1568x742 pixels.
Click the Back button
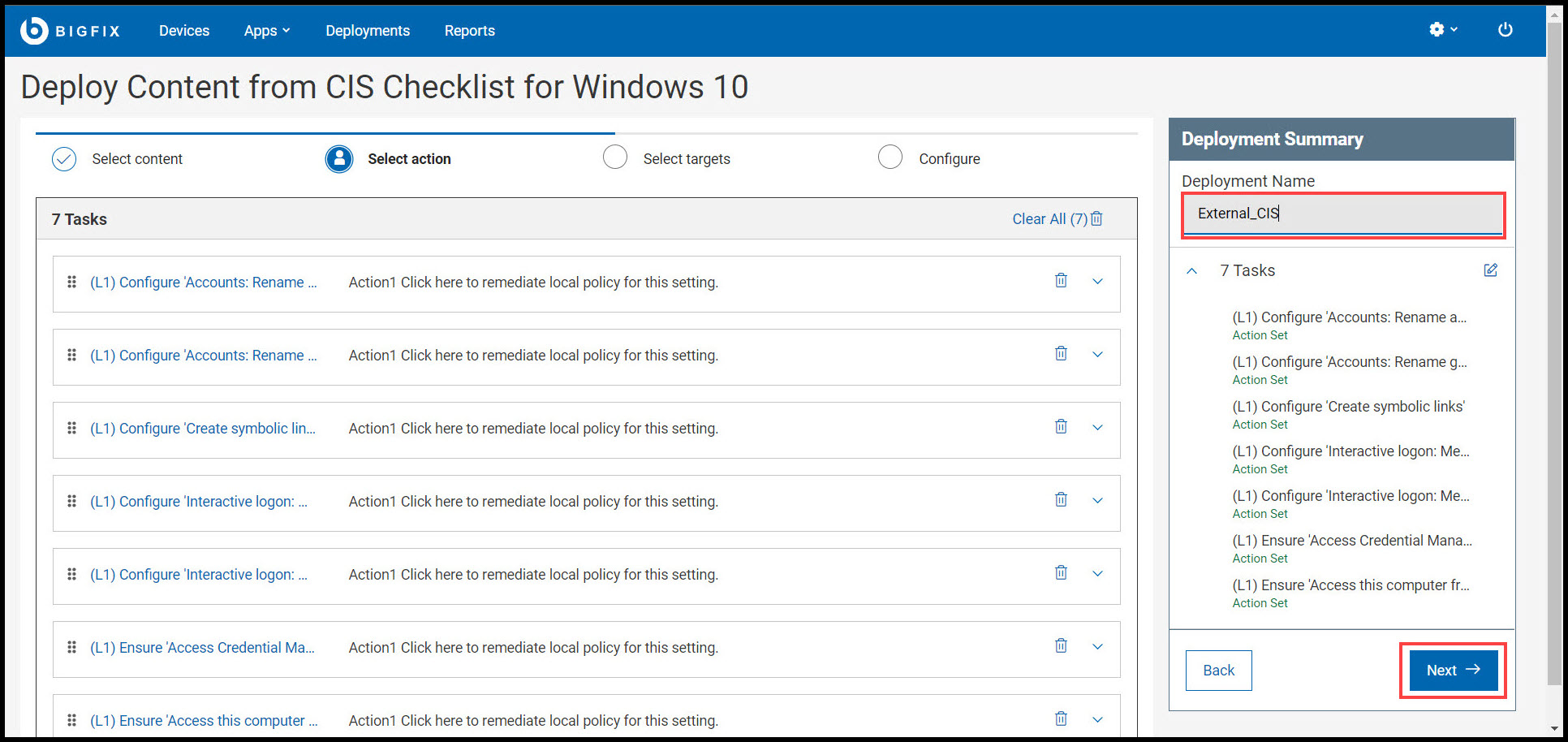(x=1218, y=670)
